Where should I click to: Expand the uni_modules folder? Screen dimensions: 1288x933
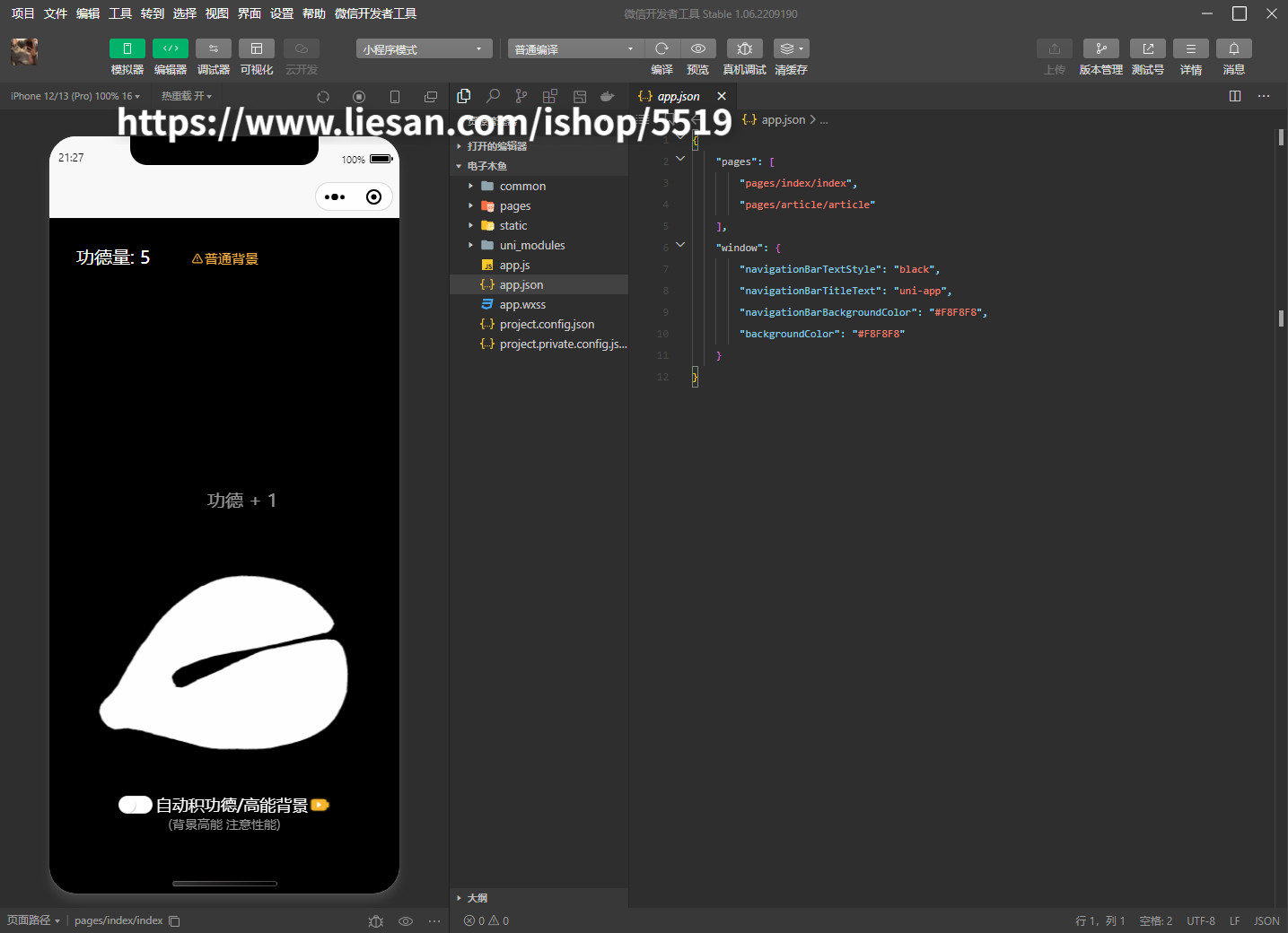point(539,245)
